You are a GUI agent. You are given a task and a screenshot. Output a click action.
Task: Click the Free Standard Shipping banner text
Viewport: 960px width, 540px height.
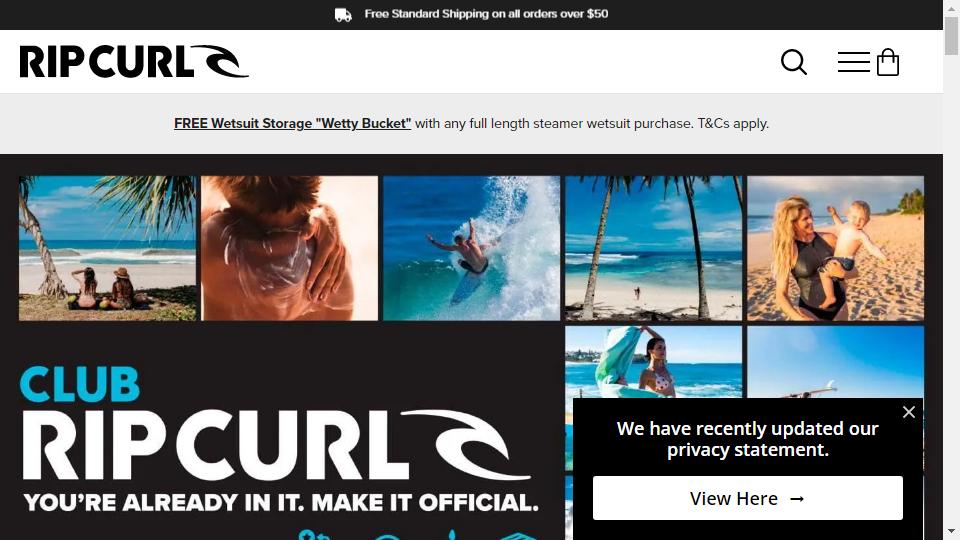pos(486,13)
